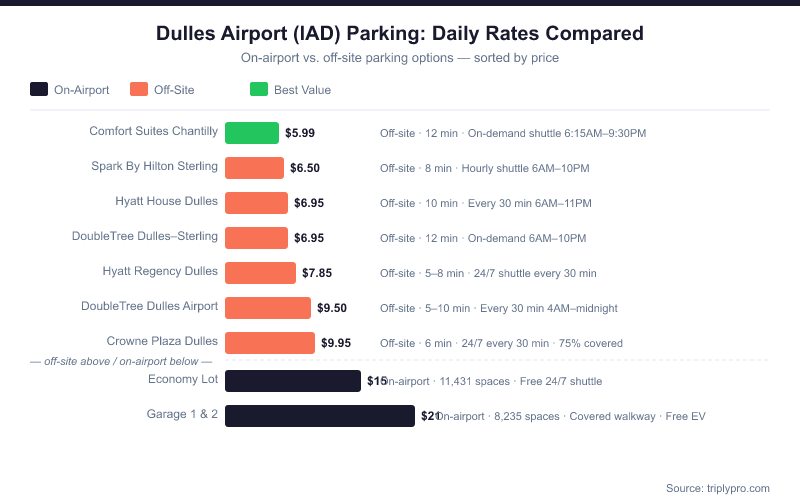Click the Comfort Suites Chantilly label
800x500 pixels.
point(153,131)
